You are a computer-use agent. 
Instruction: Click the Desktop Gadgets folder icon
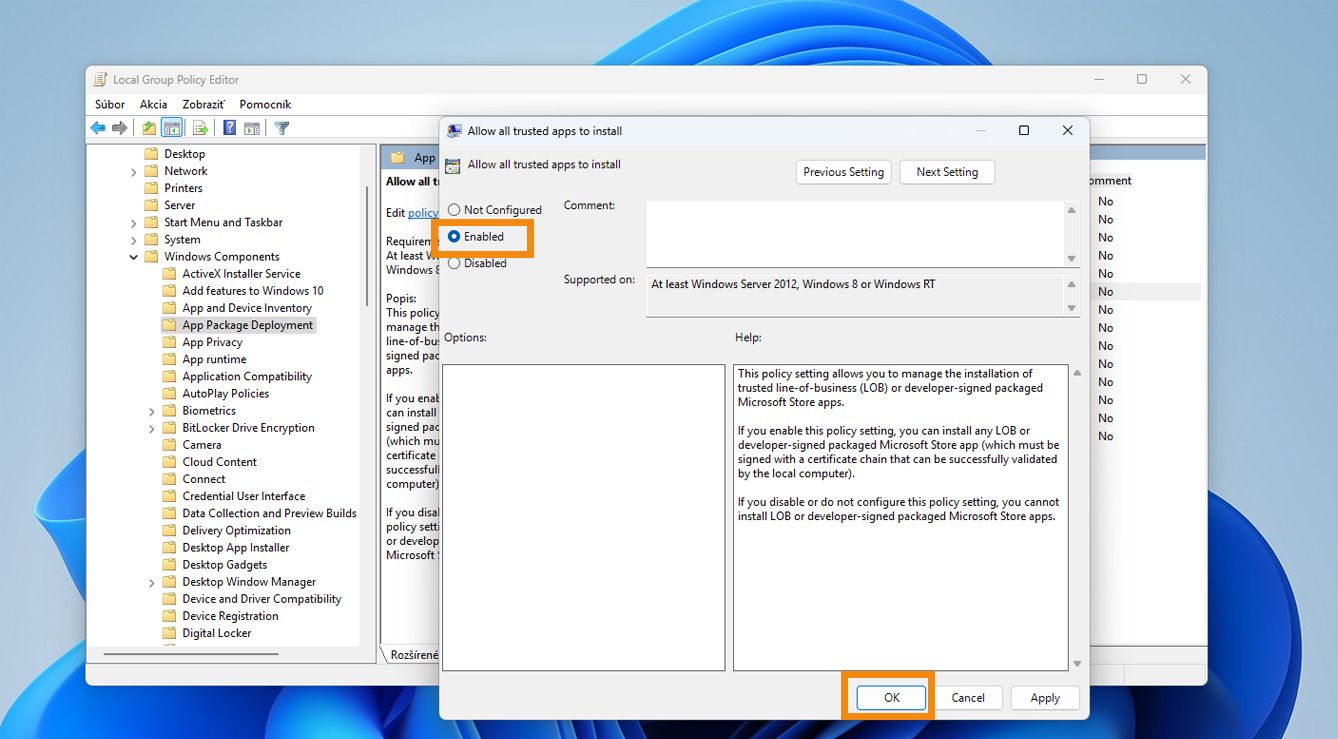coord(170,565)
